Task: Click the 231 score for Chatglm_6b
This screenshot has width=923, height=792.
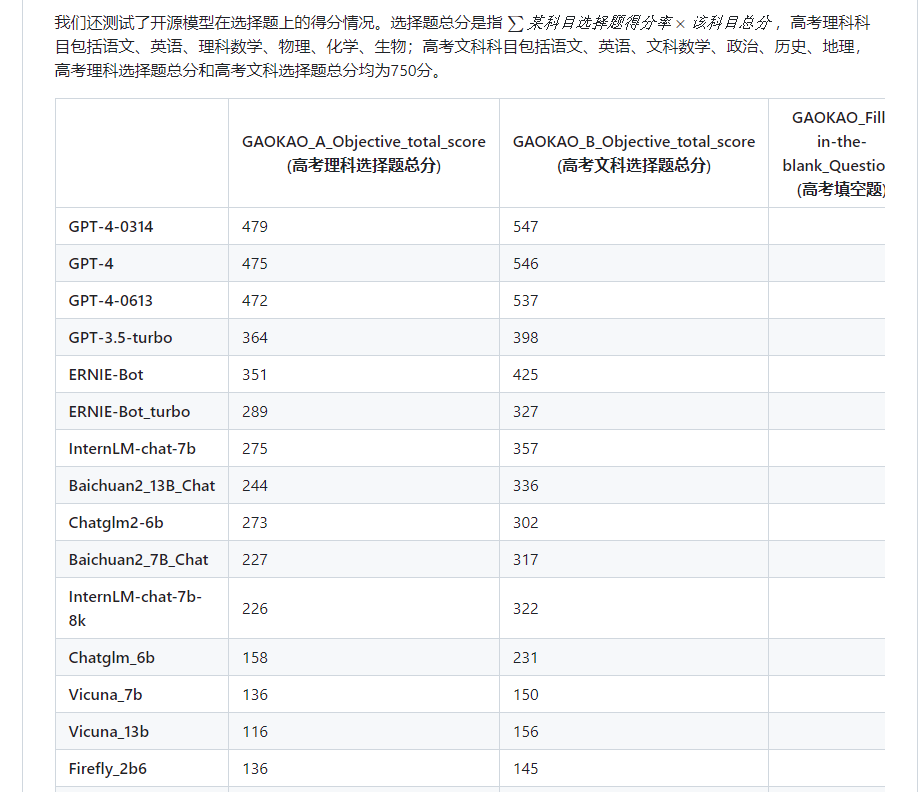Action: [526, 658]
